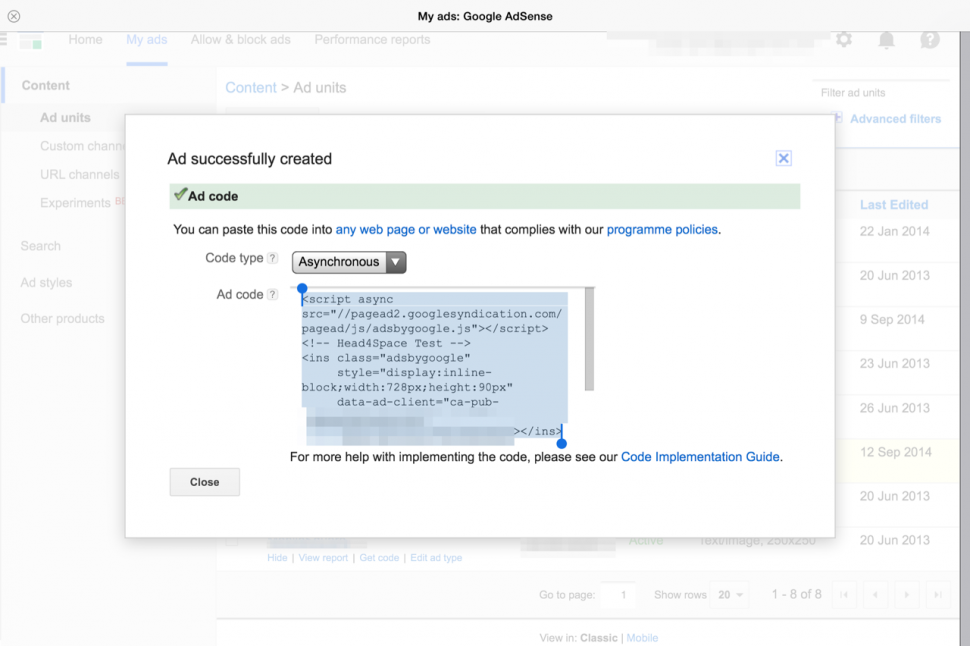Switch to the Allow & block ads tab
The height and width of the screenshot is (646, 970).
240,40
